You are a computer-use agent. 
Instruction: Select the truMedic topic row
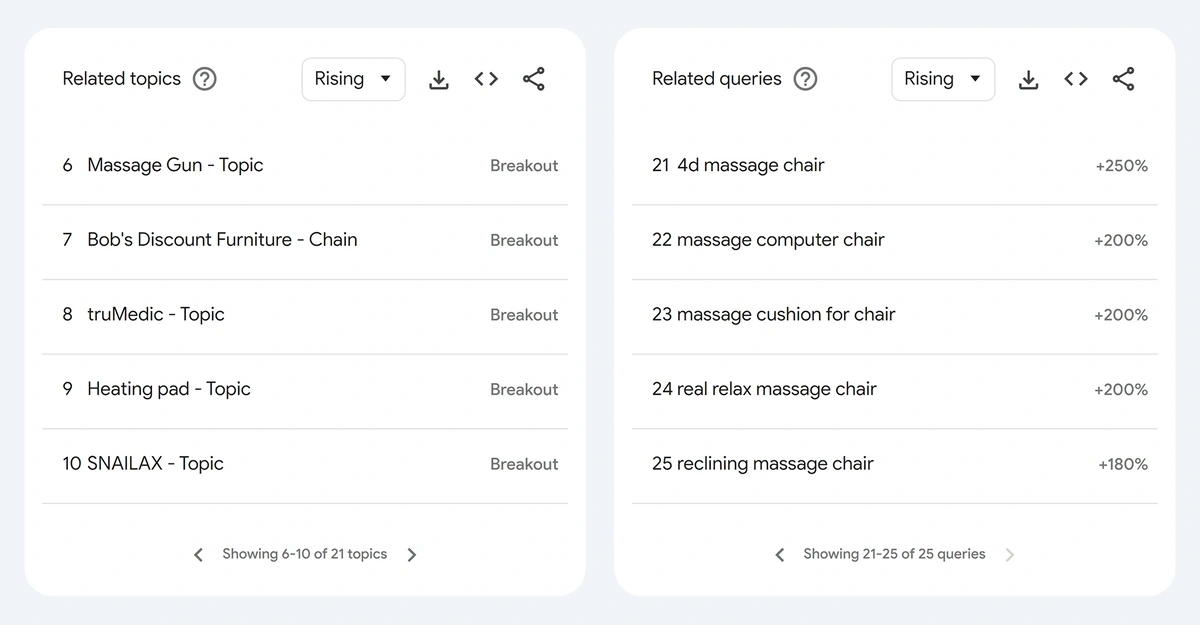(305, 316)
